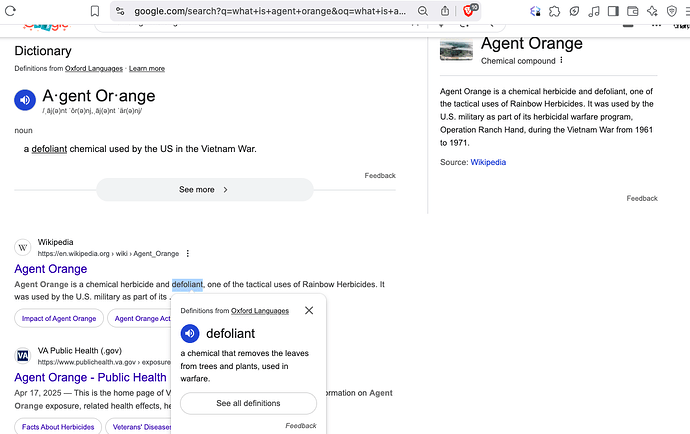Click highlighted defoliant word in Wikipedia snippet
Image resolution: width=690 pixels, height=434 pixels.
187,284
